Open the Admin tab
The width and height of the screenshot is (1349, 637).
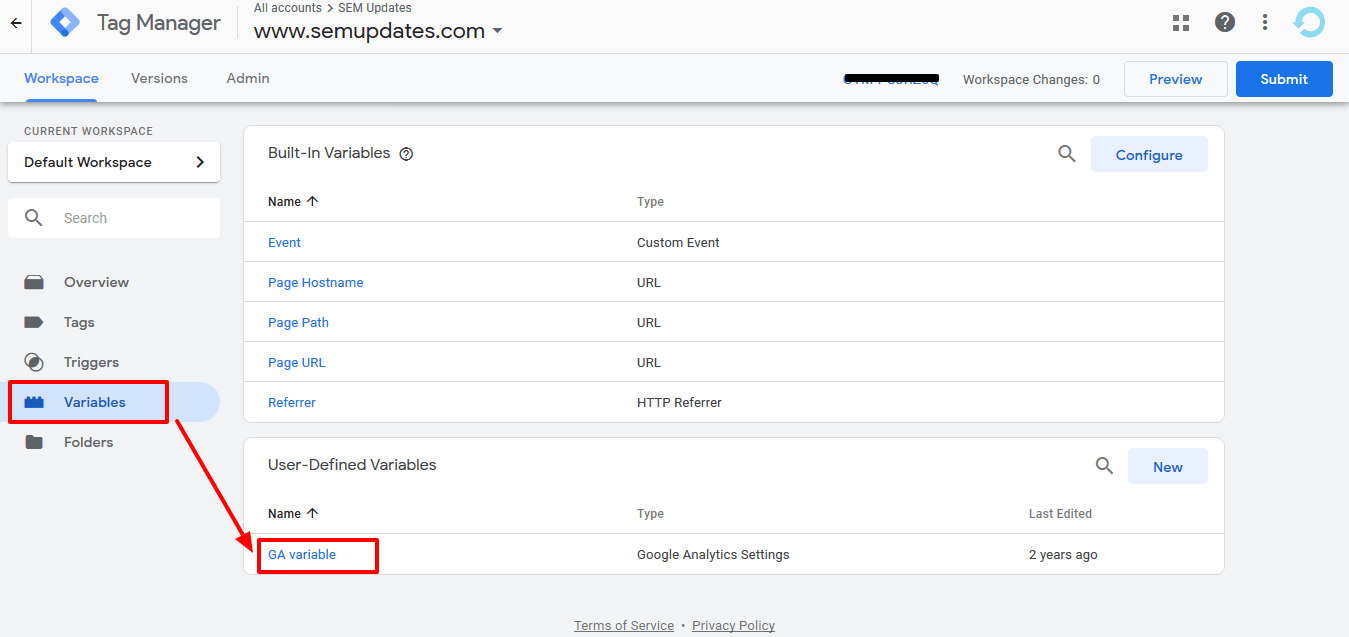click(247, 78)
